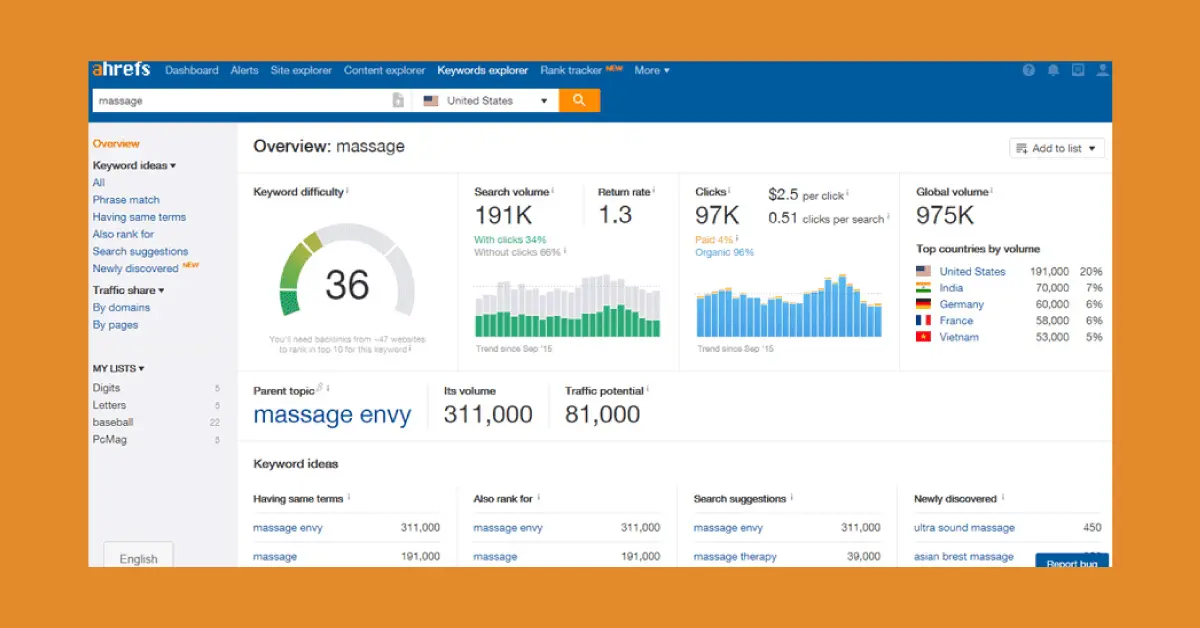
Task: Open Rank tracker from the top menu
Action: [x=571, y=70]
